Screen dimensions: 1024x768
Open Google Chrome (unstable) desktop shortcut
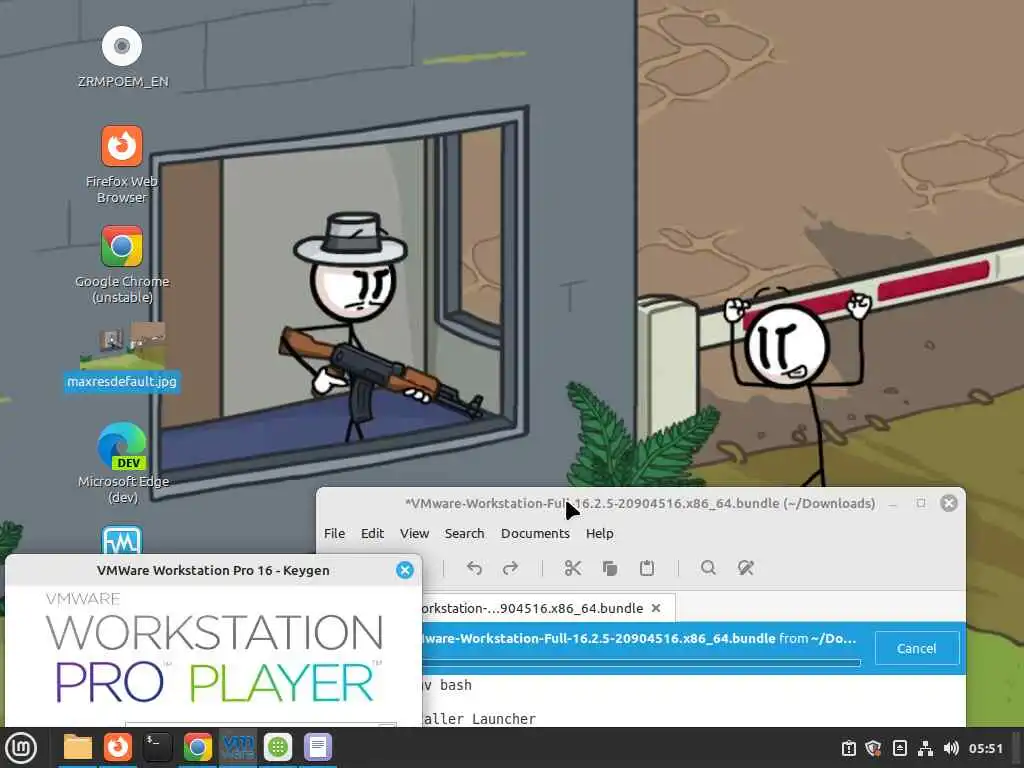point(122,246)
